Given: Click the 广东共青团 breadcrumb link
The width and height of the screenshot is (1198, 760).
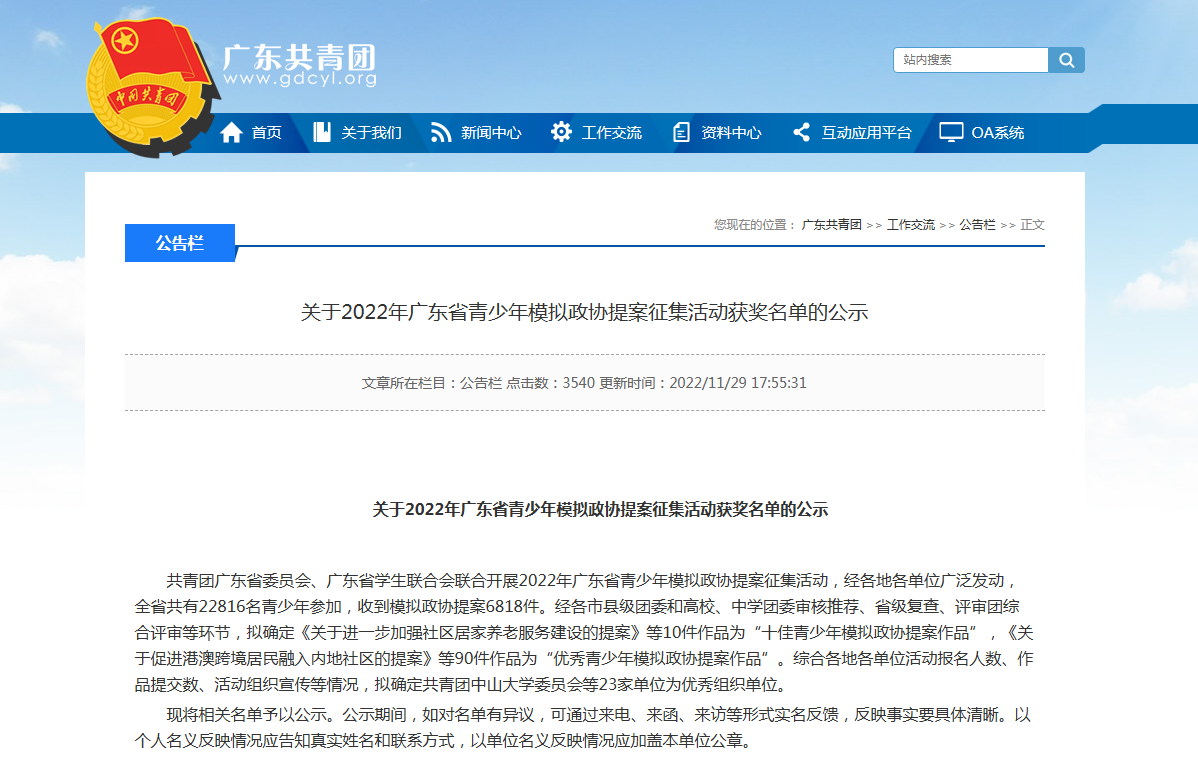Looking at the screenshot, I should [x=831, y=225].
